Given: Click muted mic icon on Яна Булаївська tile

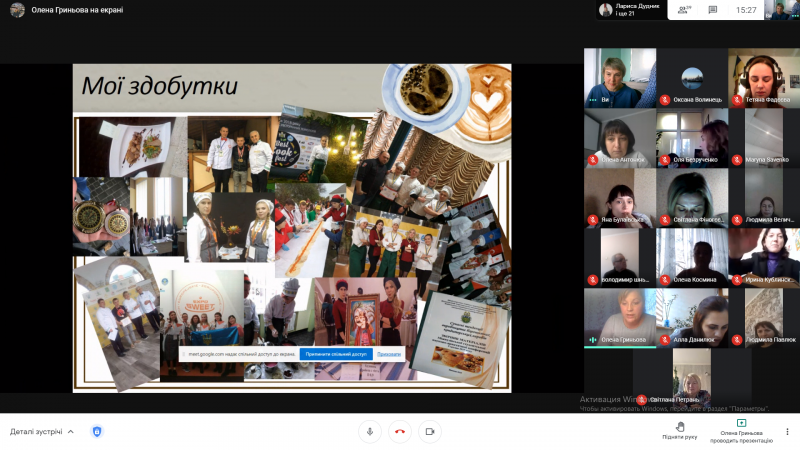Looking at the screenshot, I should pos(592,220).
